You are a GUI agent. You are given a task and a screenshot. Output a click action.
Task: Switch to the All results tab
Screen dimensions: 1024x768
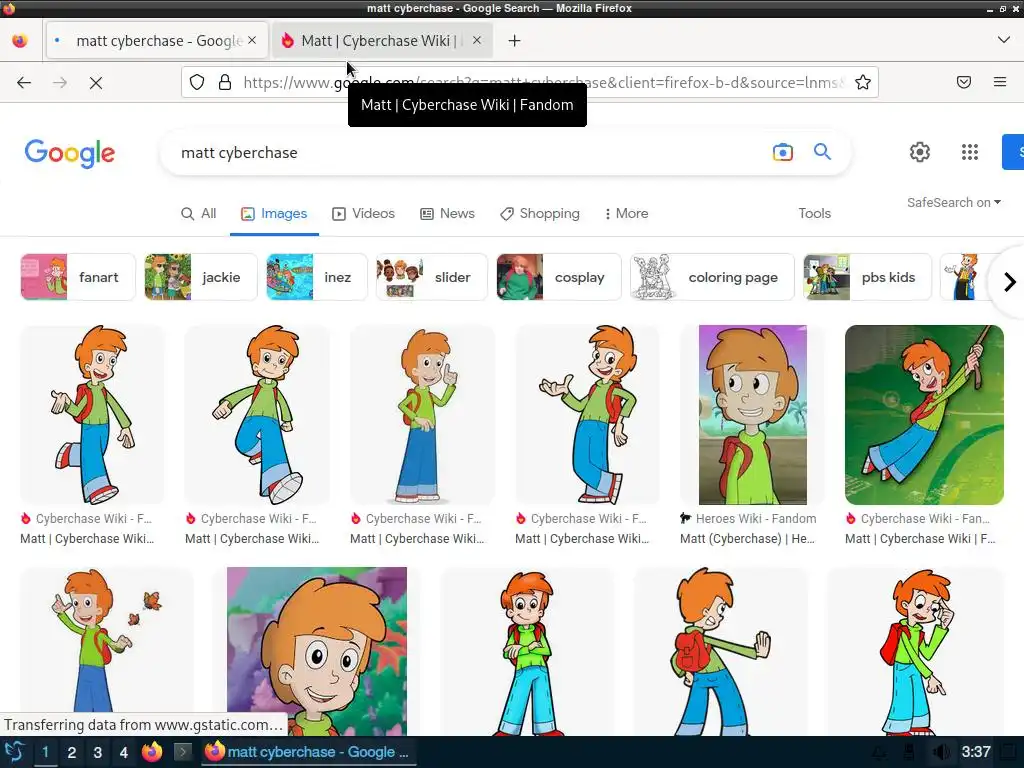(x=199, y=214)
